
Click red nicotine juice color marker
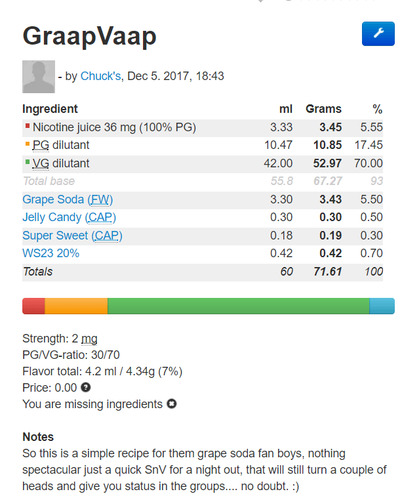(x=27, y=126)
